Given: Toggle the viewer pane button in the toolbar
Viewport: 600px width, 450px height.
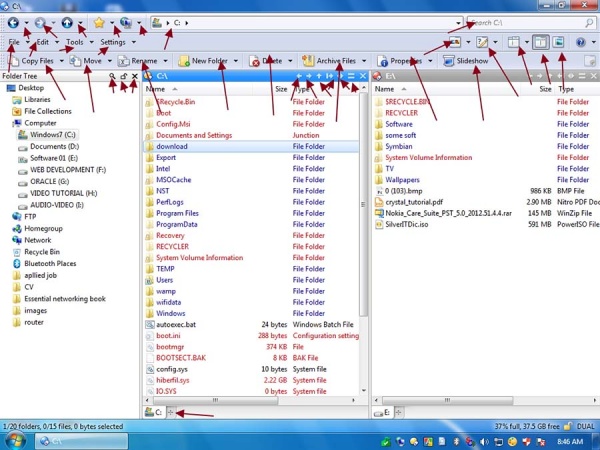Looking at the screenshot, I should coord(559,42).
